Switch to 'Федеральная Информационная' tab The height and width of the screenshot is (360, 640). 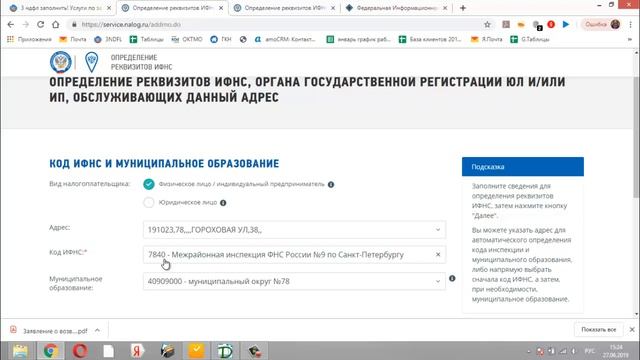[396, 8]
